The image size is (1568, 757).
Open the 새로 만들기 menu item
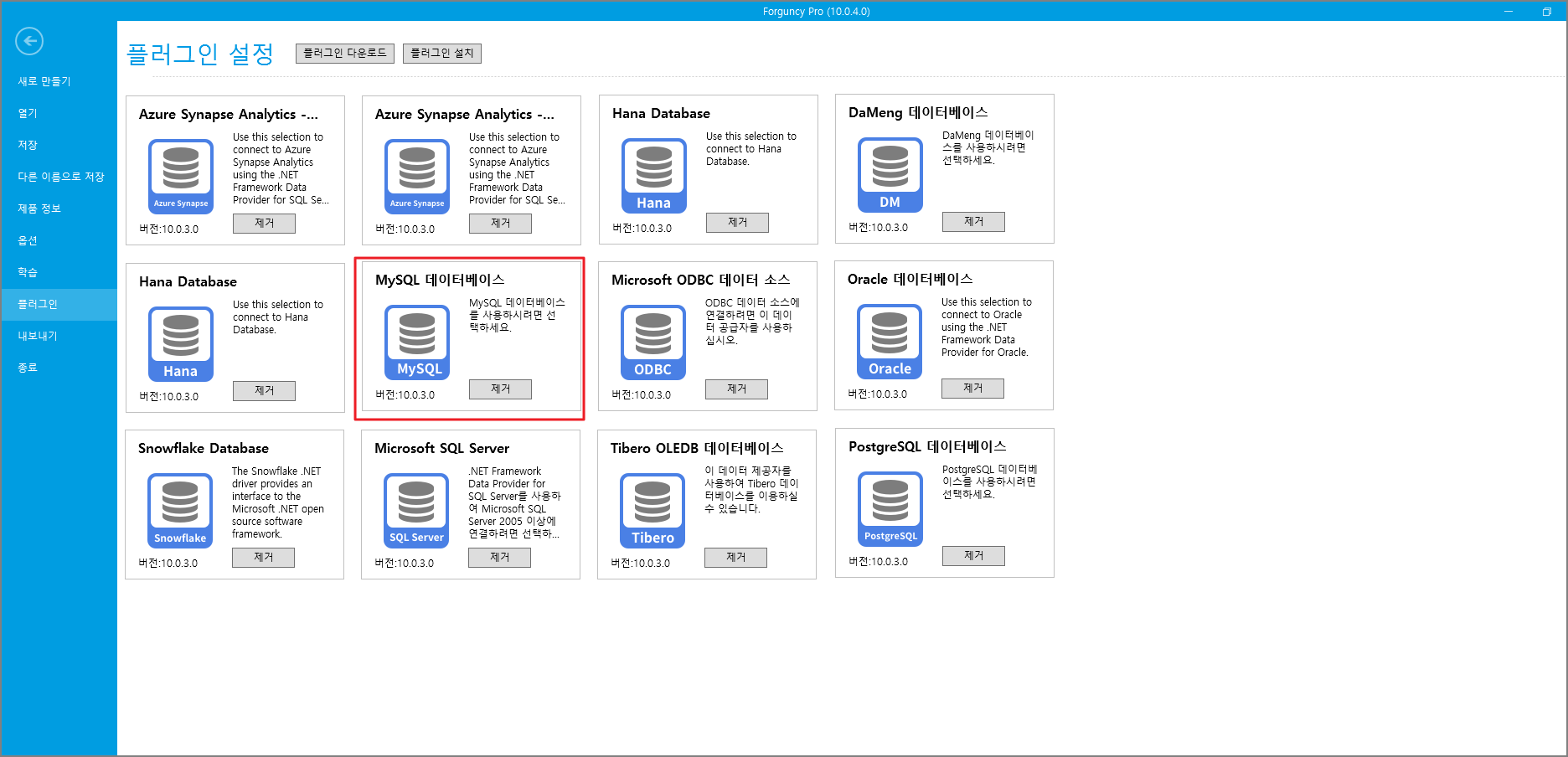(44, 81)
